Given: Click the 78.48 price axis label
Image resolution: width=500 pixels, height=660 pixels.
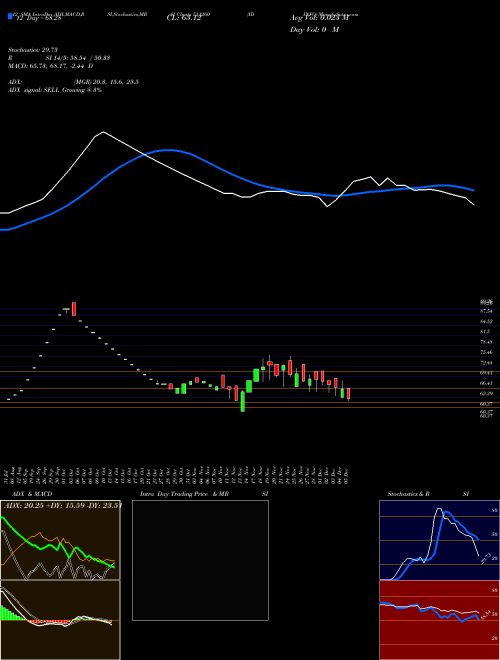Looking at the screenshot, I should [486, 342].
